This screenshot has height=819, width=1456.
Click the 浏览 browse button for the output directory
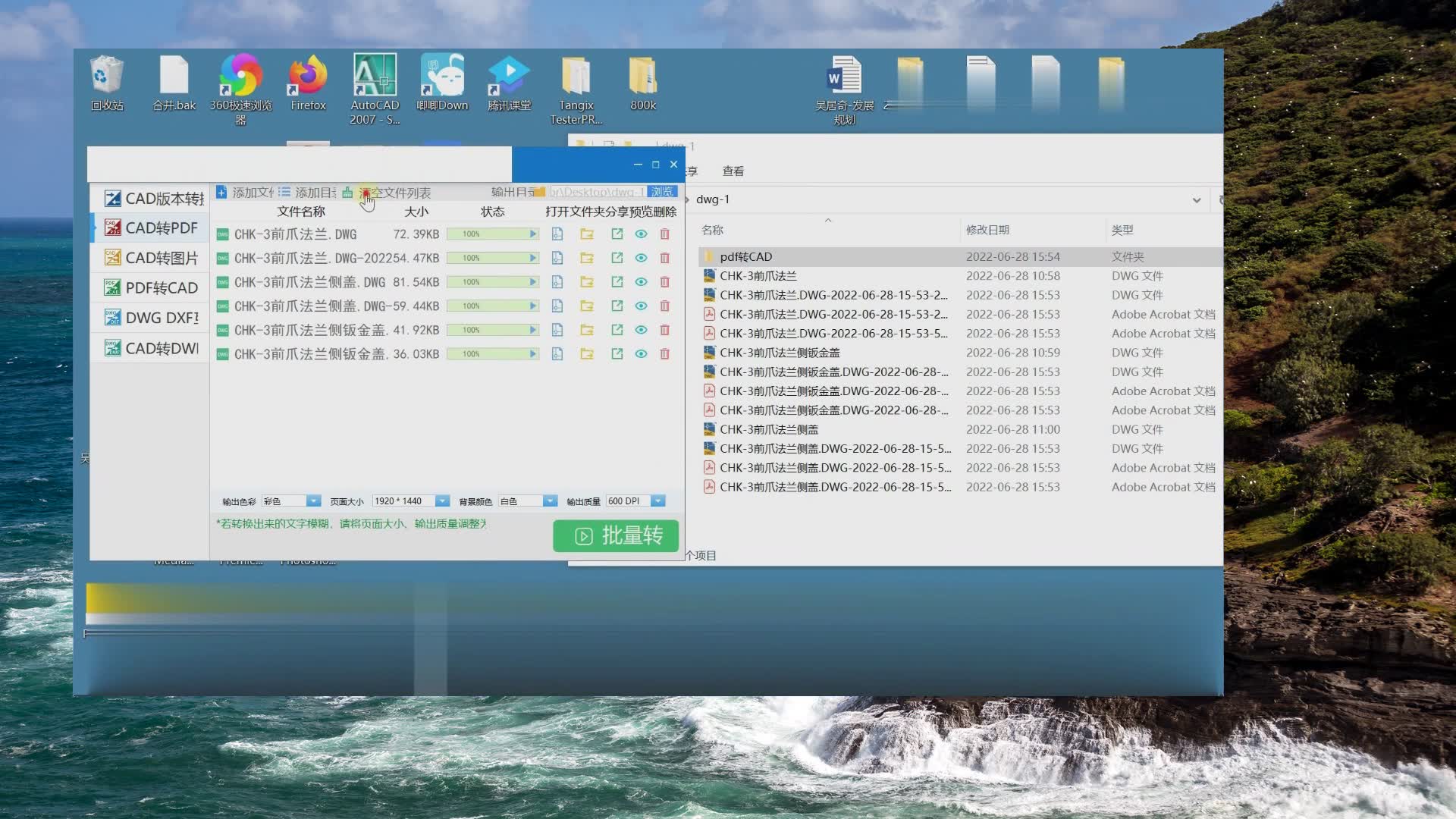(662, 192)
